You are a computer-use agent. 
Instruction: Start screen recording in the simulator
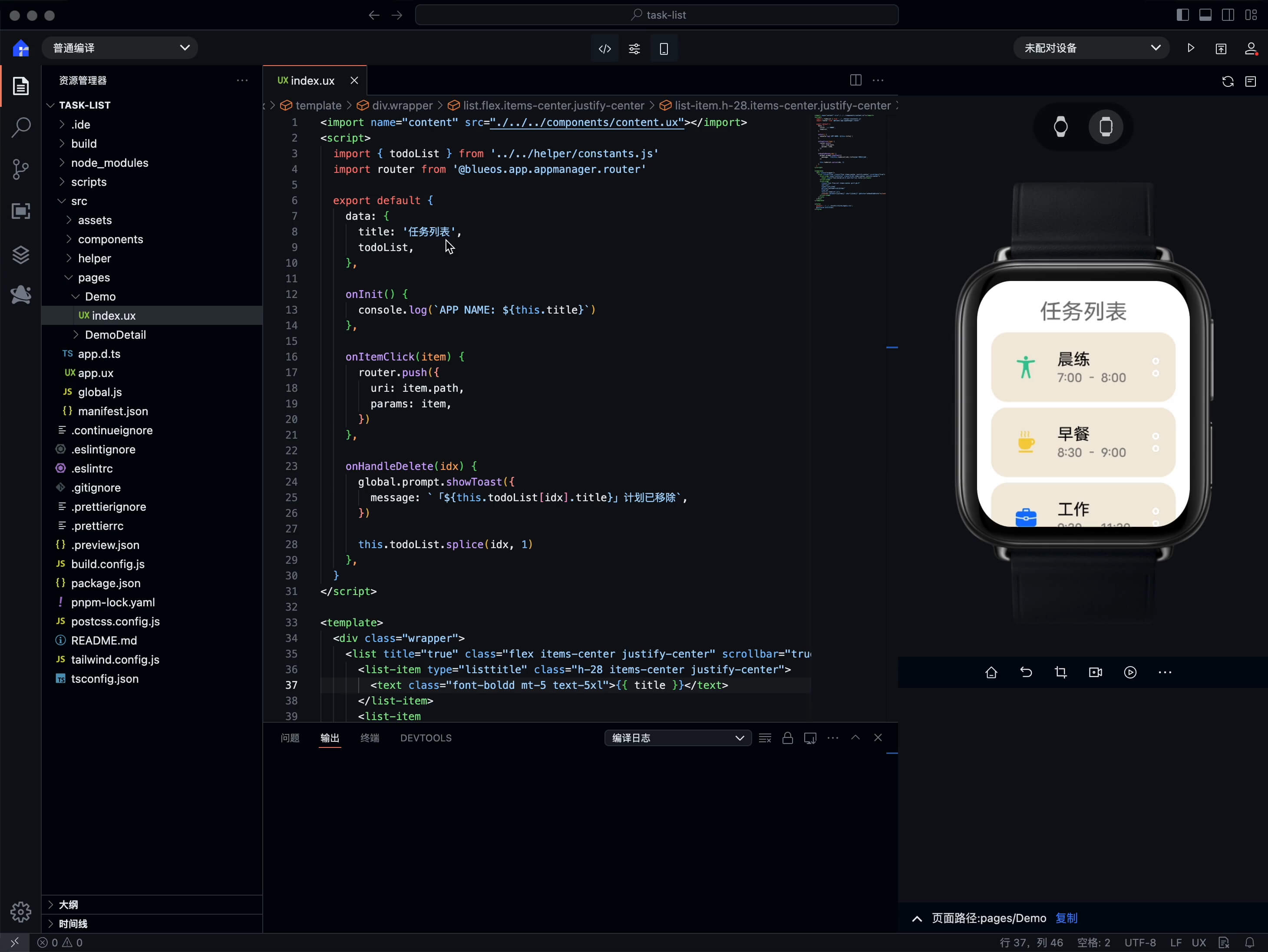pyautogui.click(x=1096, y=672)
